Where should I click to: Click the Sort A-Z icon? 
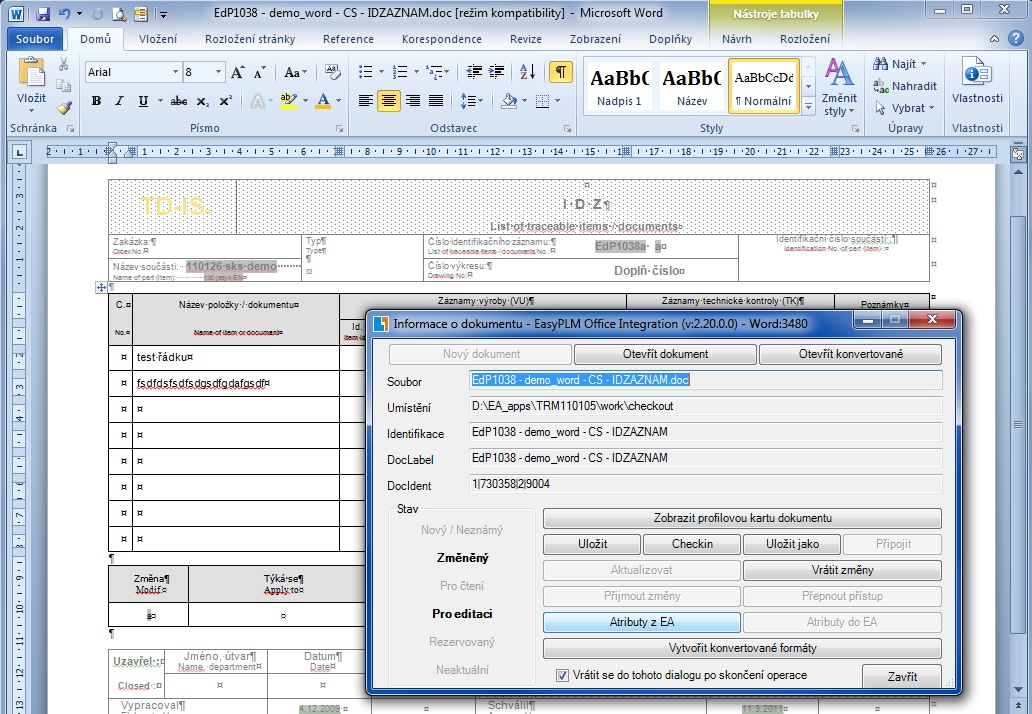527,72
